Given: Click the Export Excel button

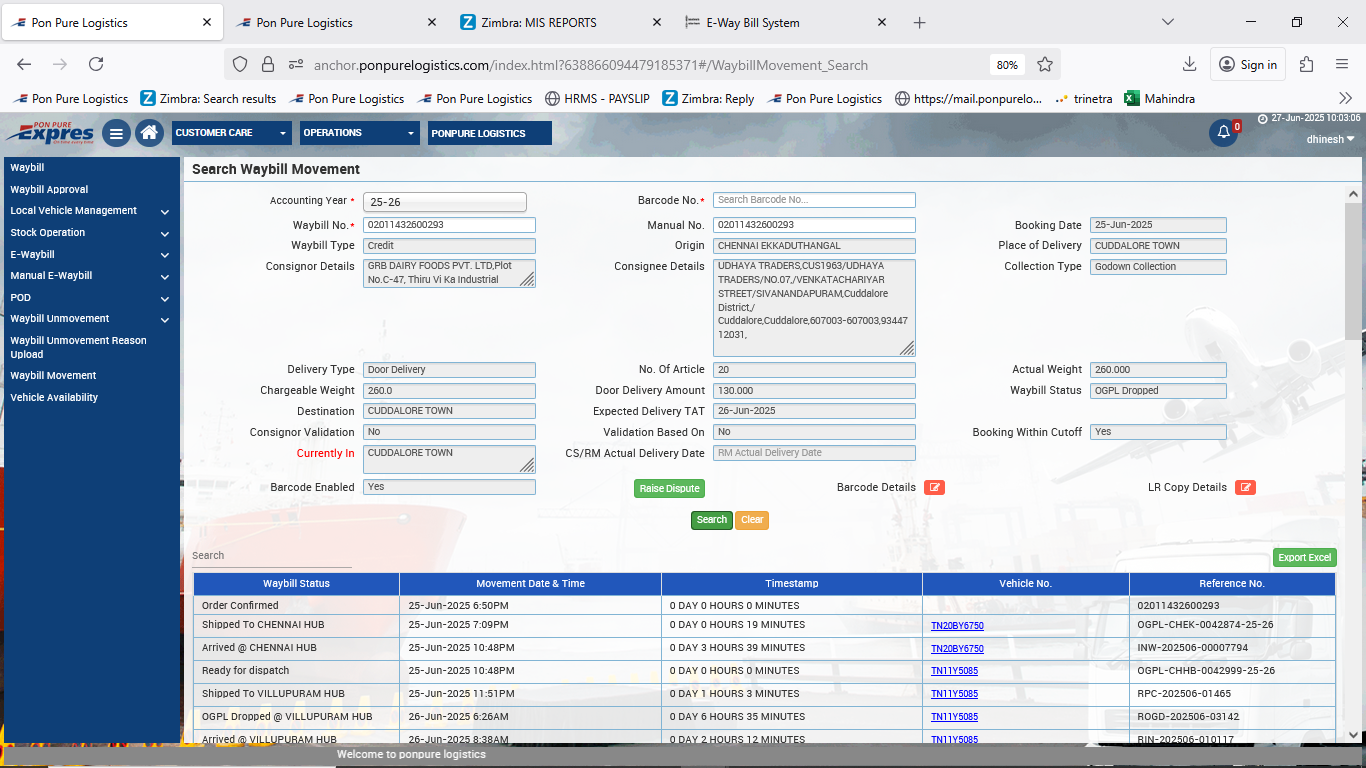Looking at the screenshot, I should click(x=1304, y=558).
